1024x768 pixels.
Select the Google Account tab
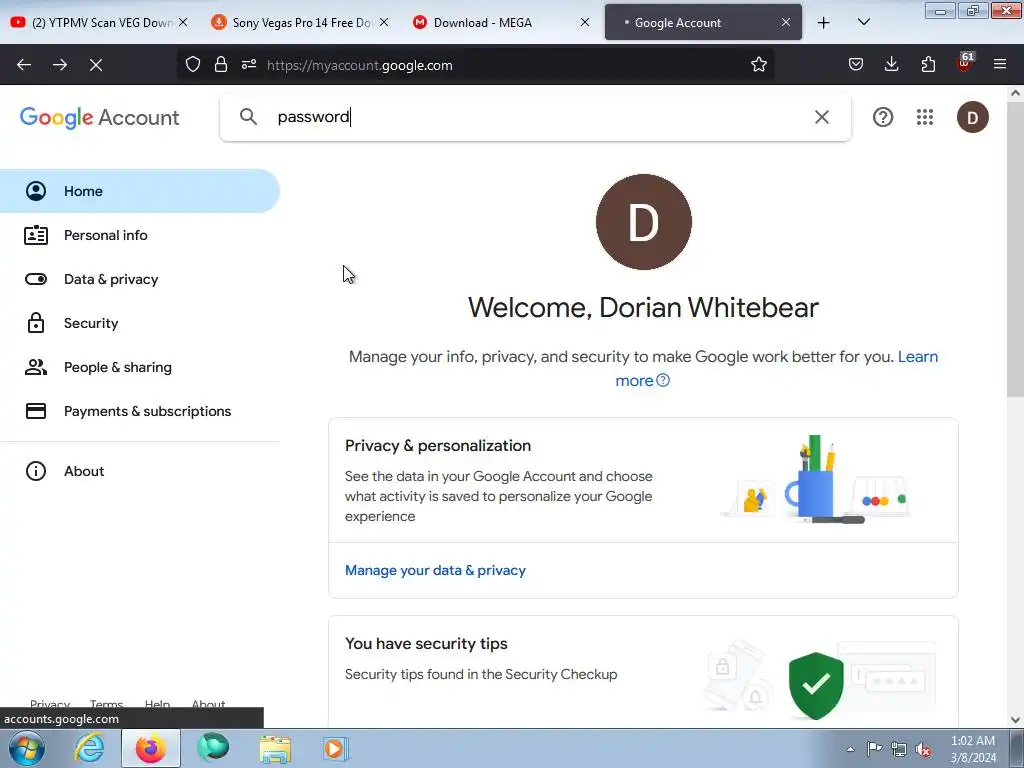tap(703, 22)
